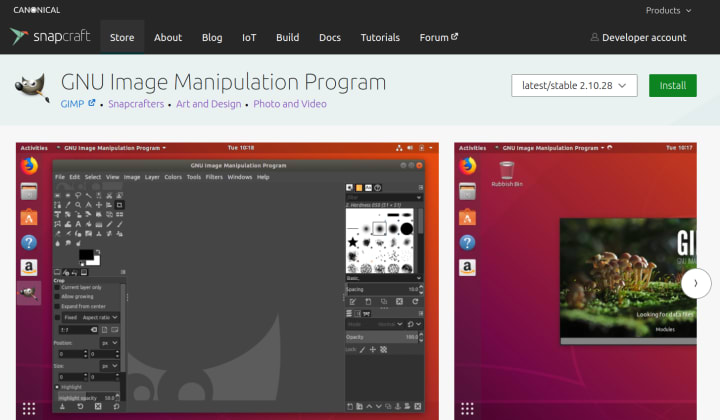This screenshot has height=420, width=720.
Task: Click the black foreground color swatch
Action: (x=85, y=254)
